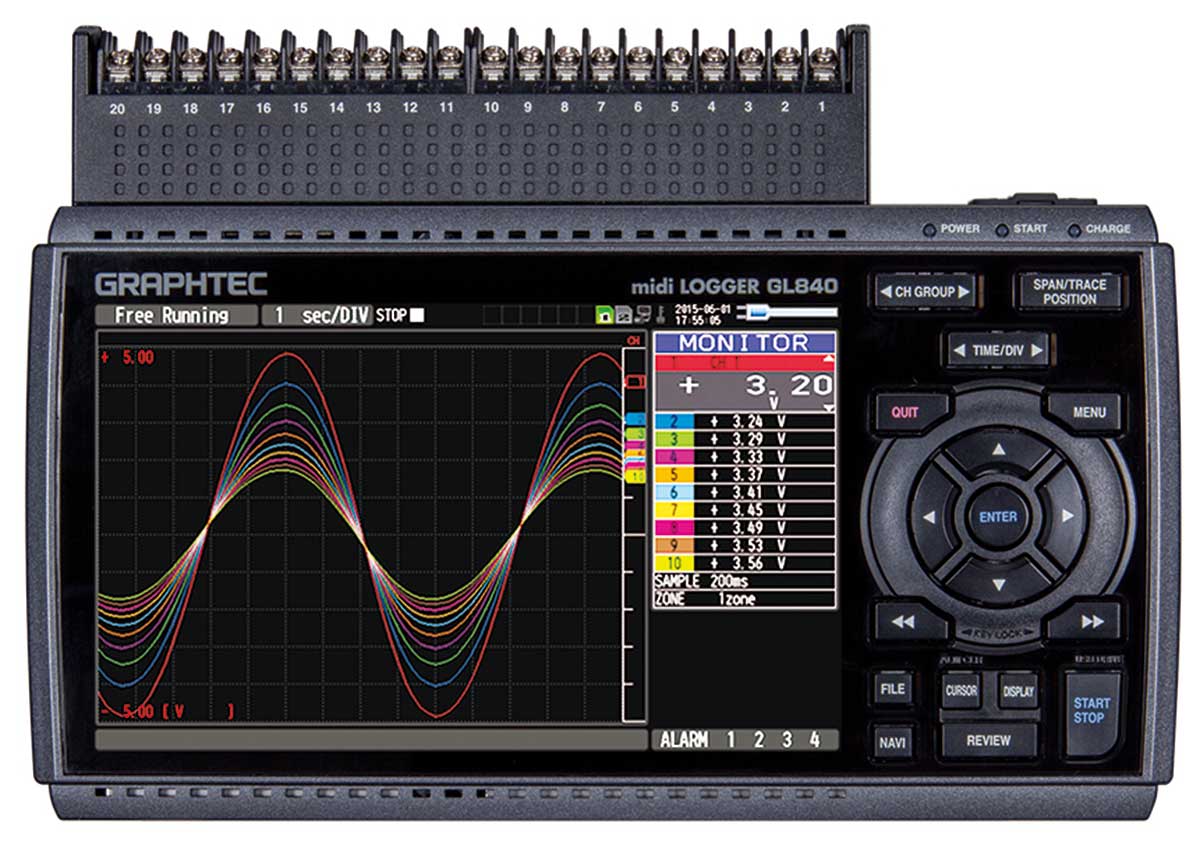Tap the left arrow of CH GROUP key
This screenshot has width=1200, height=845.
(885, 292)
